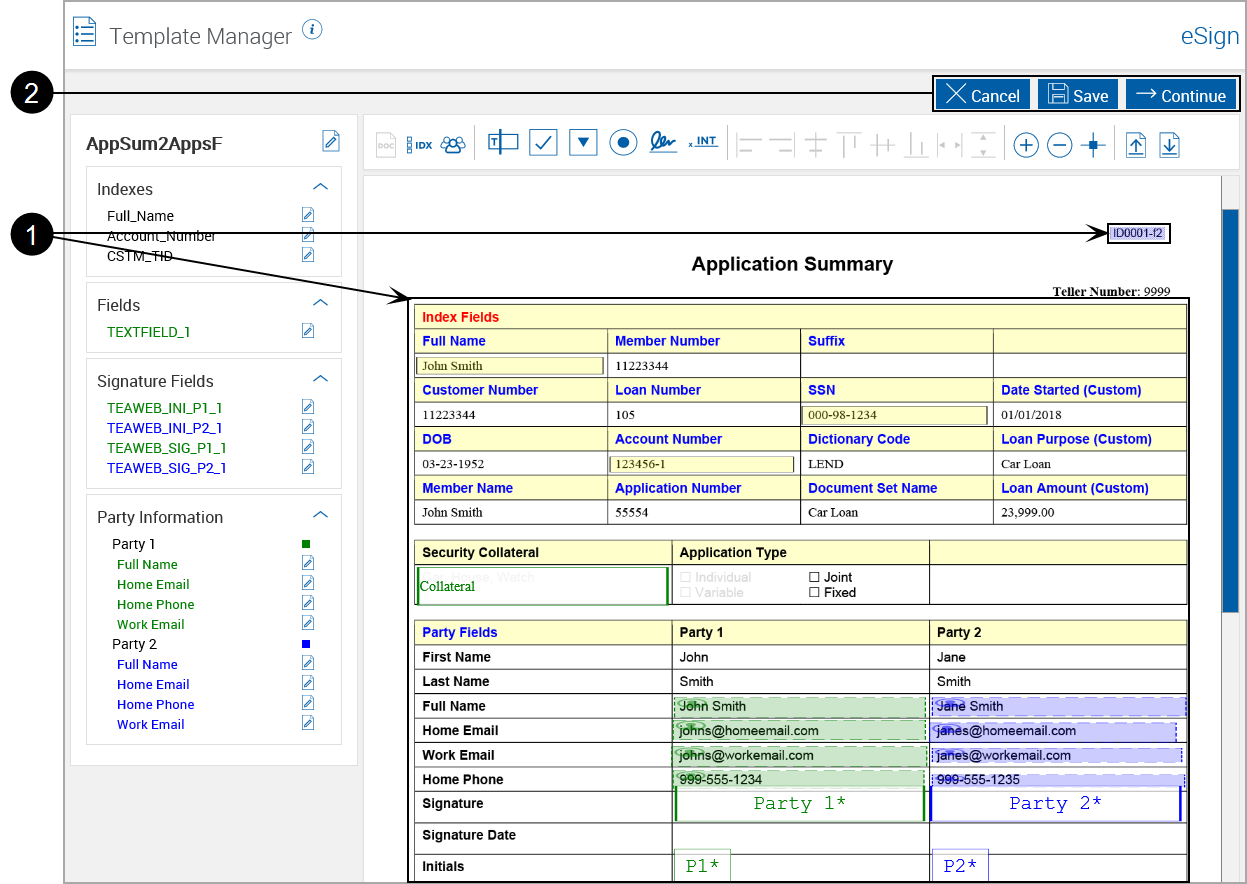Collapse the Party Information section chevron
The image size is (1247, 884).
click(x=321, y=515)
